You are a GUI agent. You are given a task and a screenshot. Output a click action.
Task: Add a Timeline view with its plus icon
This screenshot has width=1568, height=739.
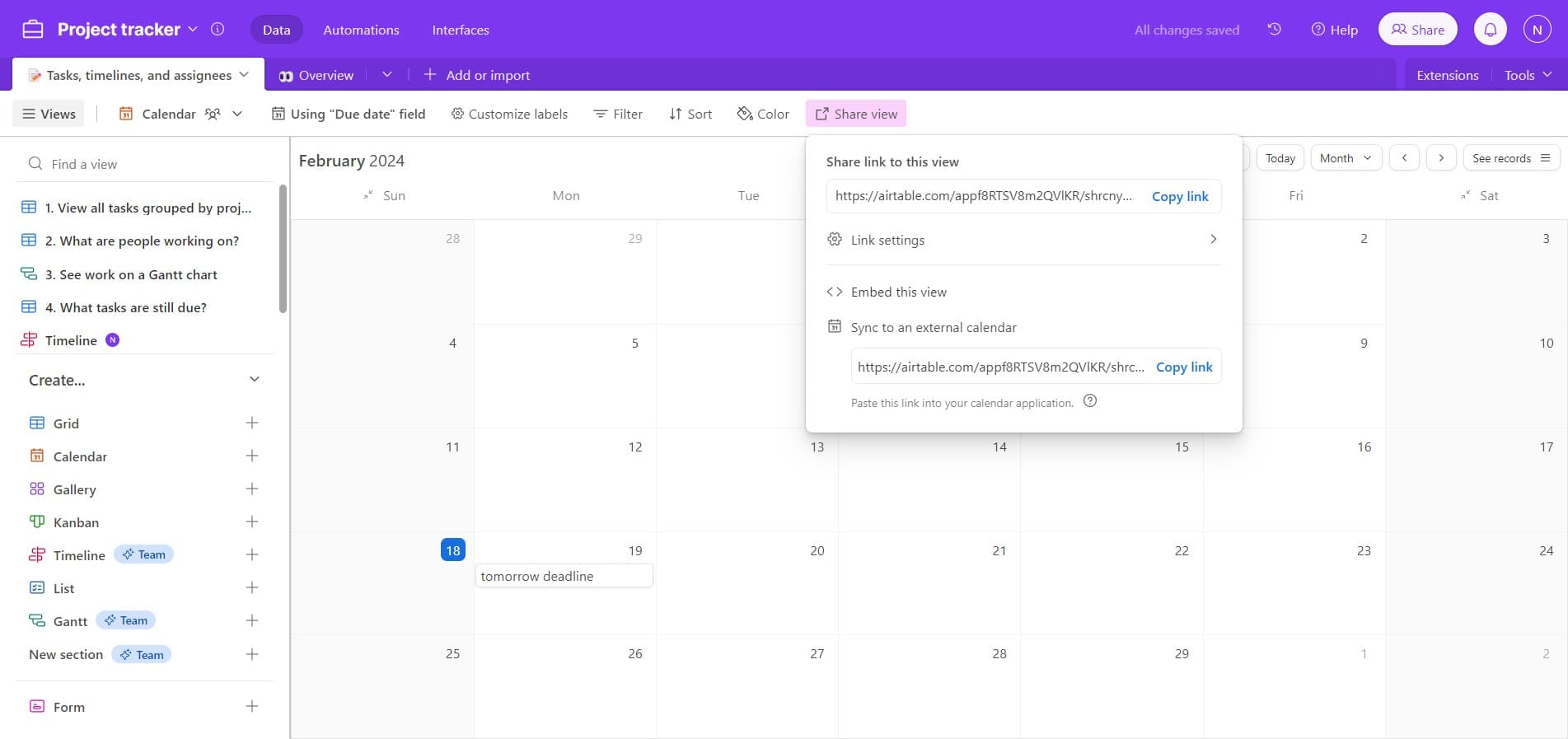252,554
